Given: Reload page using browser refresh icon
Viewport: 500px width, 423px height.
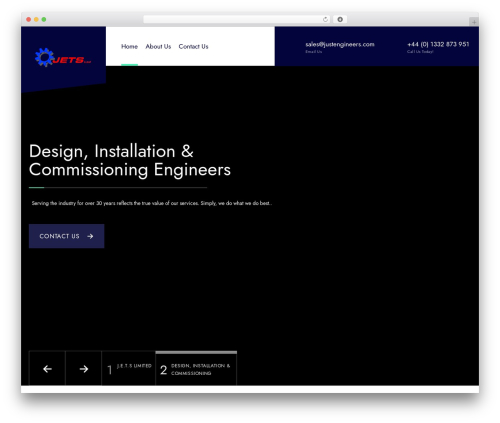Looking at the screenshot, I should click(325, 19).
